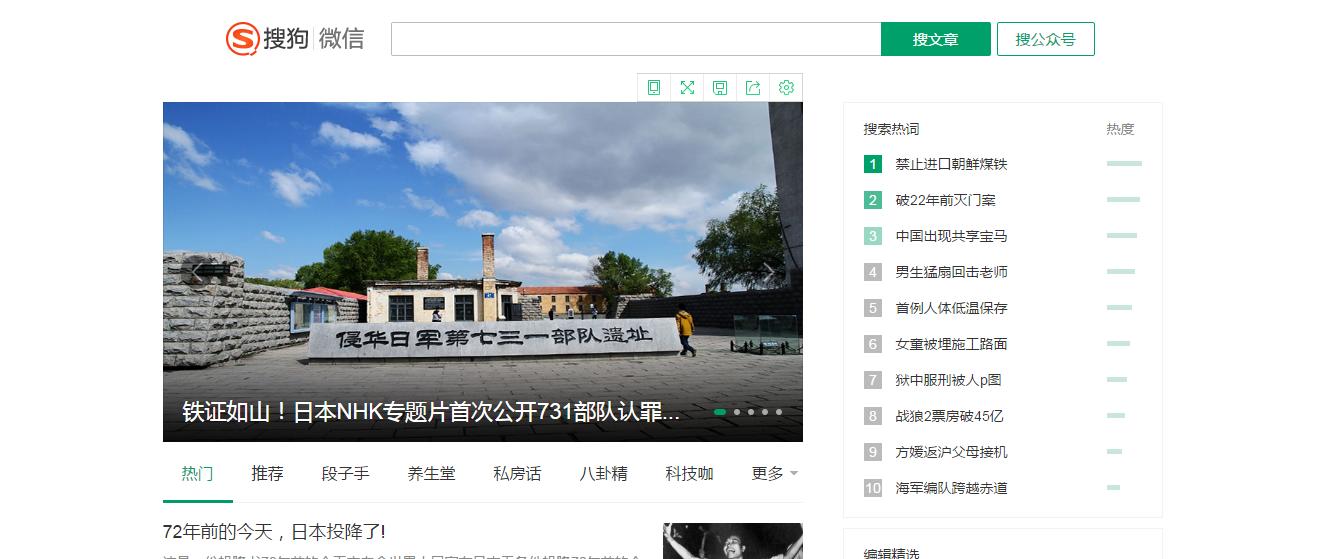Switch to the 私房话 tab

tap(518, 473)
